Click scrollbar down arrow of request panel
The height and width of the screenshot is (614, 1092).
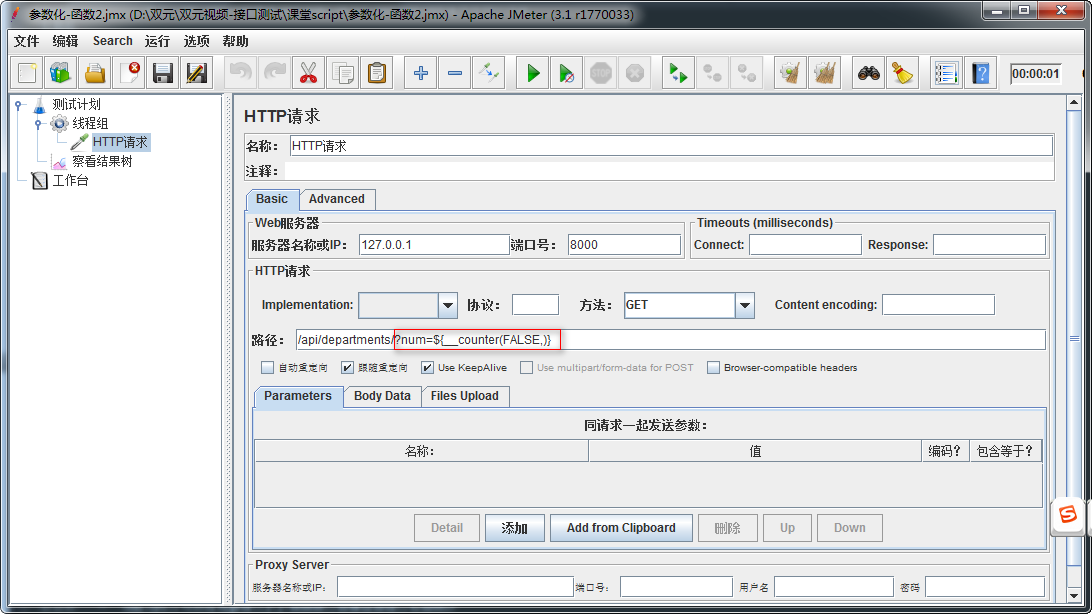click(x=1074, y=596)
